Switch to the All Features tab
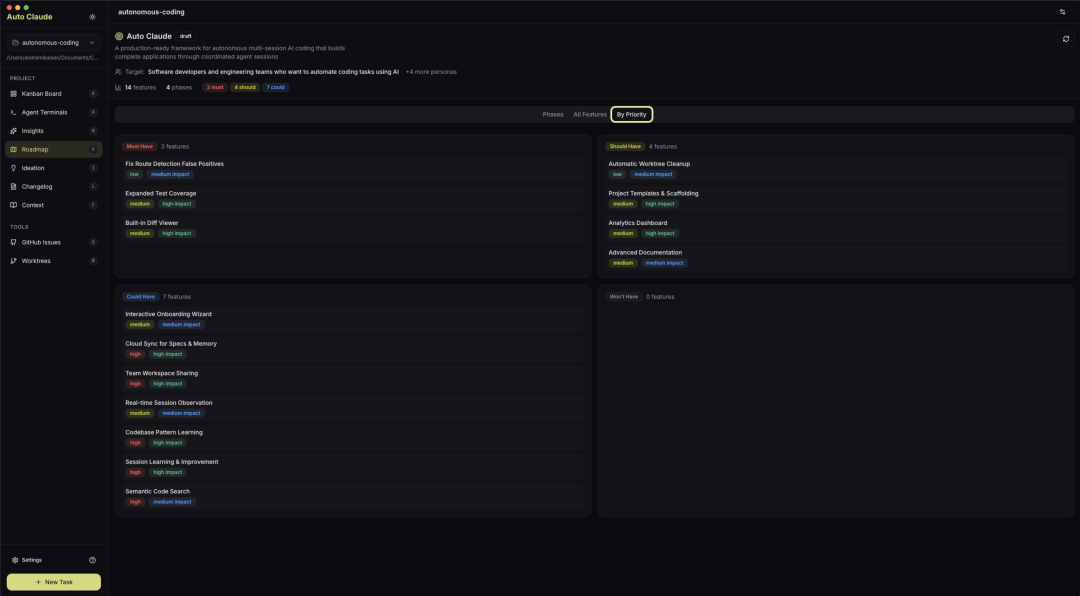 point(590,114)
